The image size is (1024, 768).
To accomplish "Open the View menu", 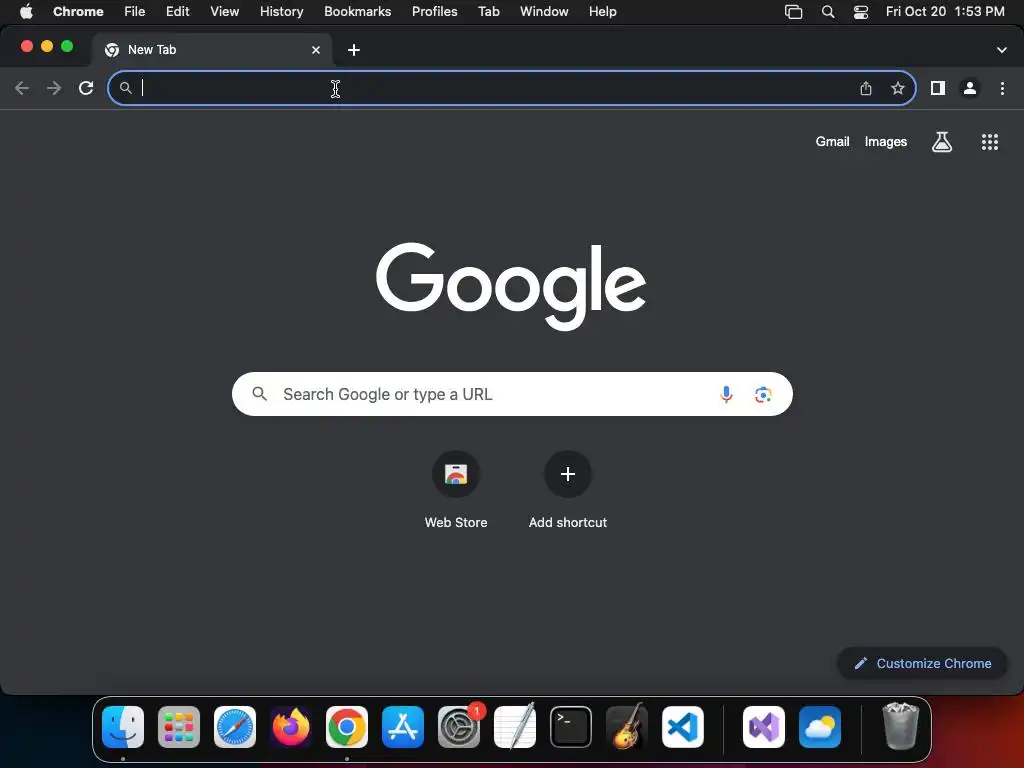I will coord(225,11).
